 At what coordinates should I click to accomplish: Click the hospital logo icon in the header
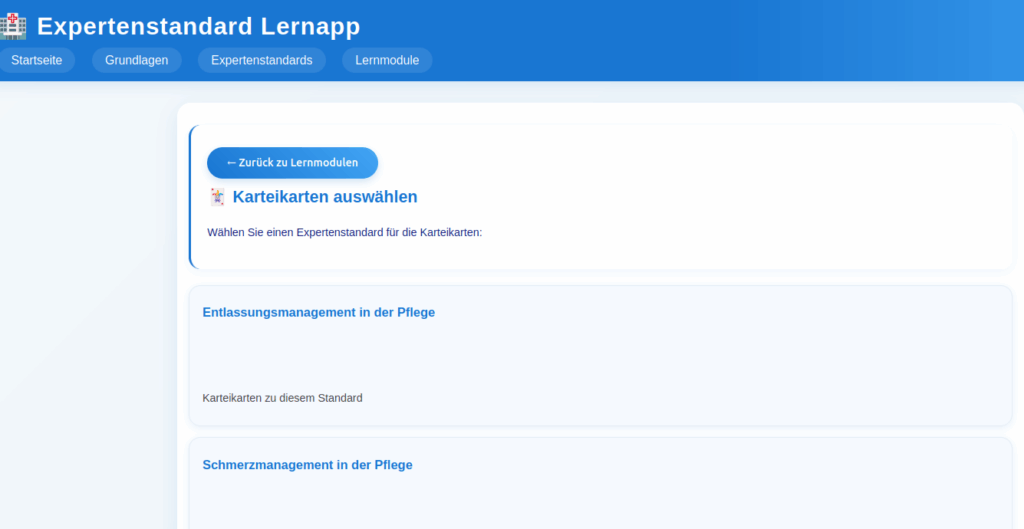[x=12, y=26]
